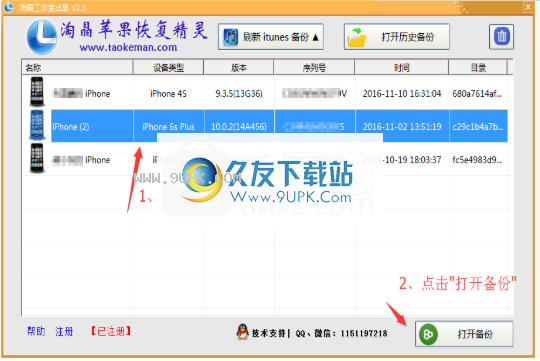This screenshot has width=540, height=361.
Task: Click the iPhone (2) name cell
Action: click(x=92, y=126)
